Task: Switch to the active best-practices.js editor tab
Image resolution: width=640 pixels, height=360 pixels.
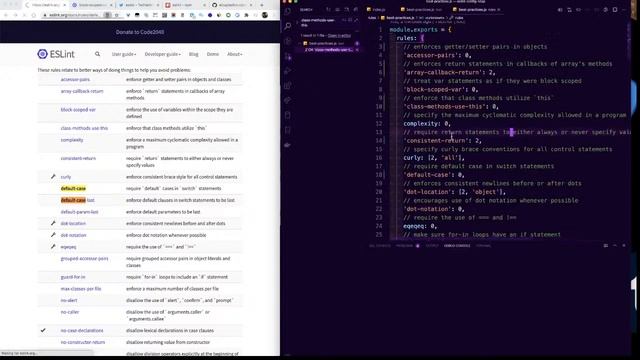Action: click(476, 9)
